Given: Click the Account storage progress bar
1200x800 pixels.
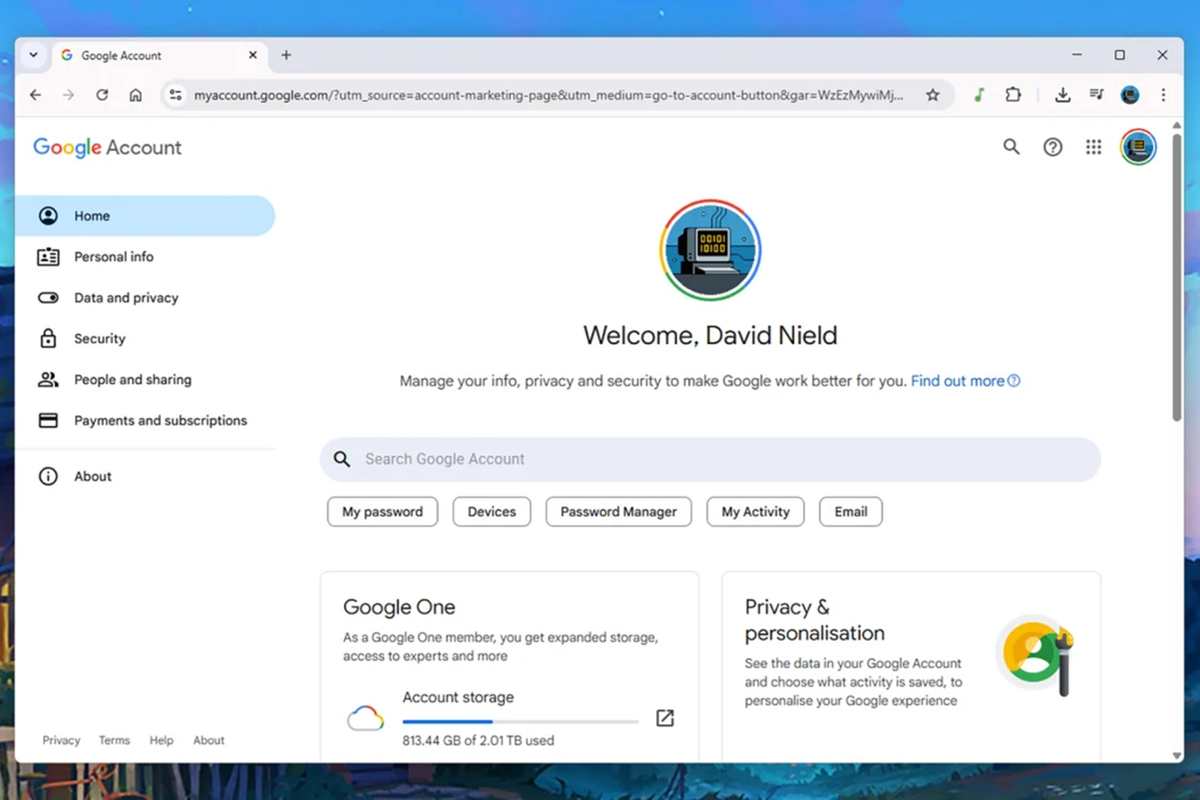Looking at the screenshot, I should tap(520, 720).
